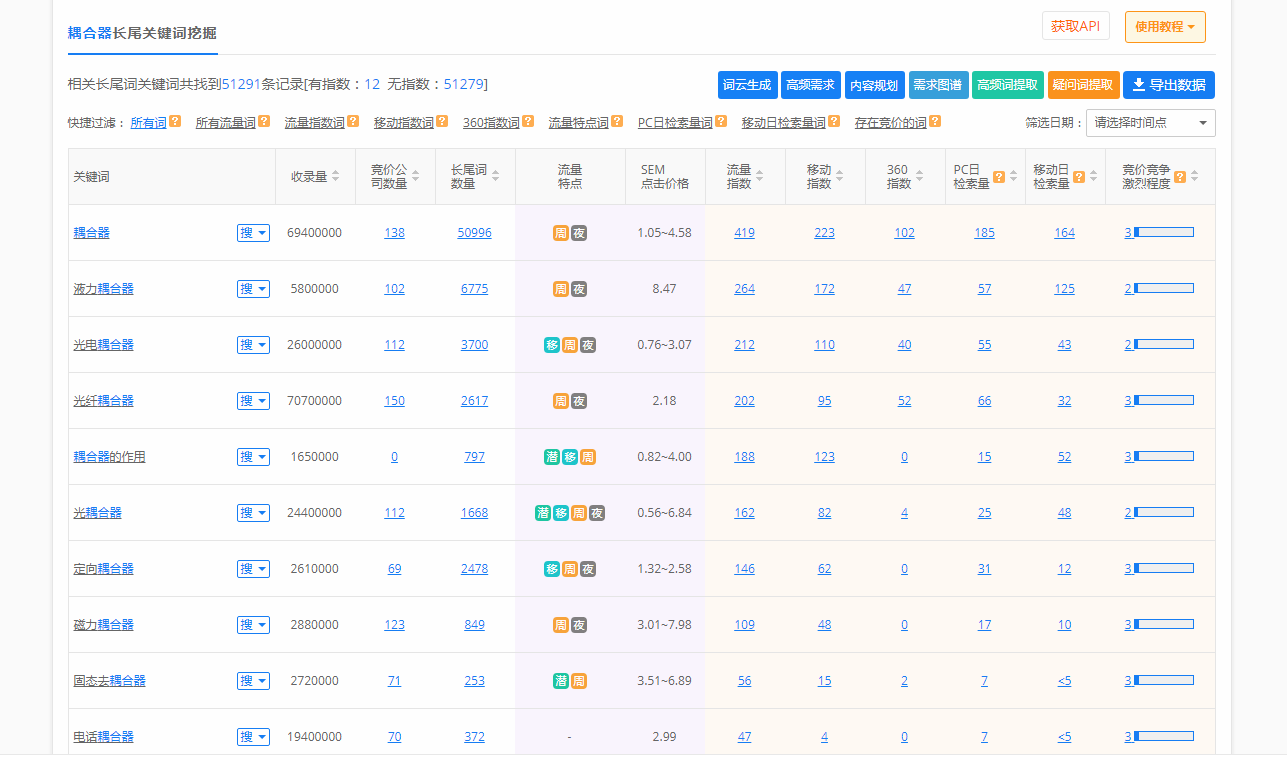Filter by 移动指数词 quick filter
The image size is (1287, 758).
404,123
